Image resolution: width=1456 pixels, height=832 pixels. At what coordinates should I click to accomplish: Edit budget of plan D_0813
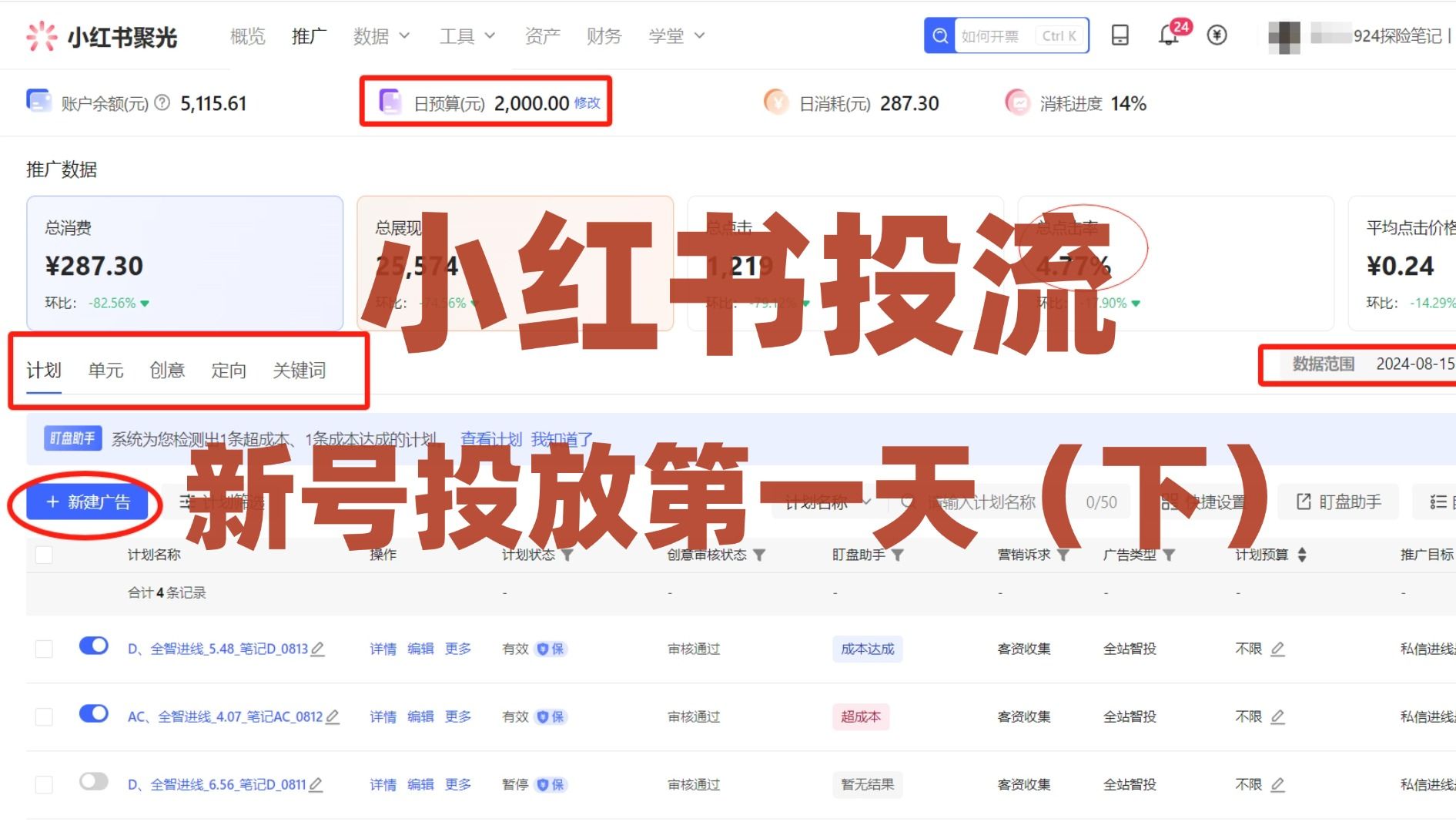1277,649
